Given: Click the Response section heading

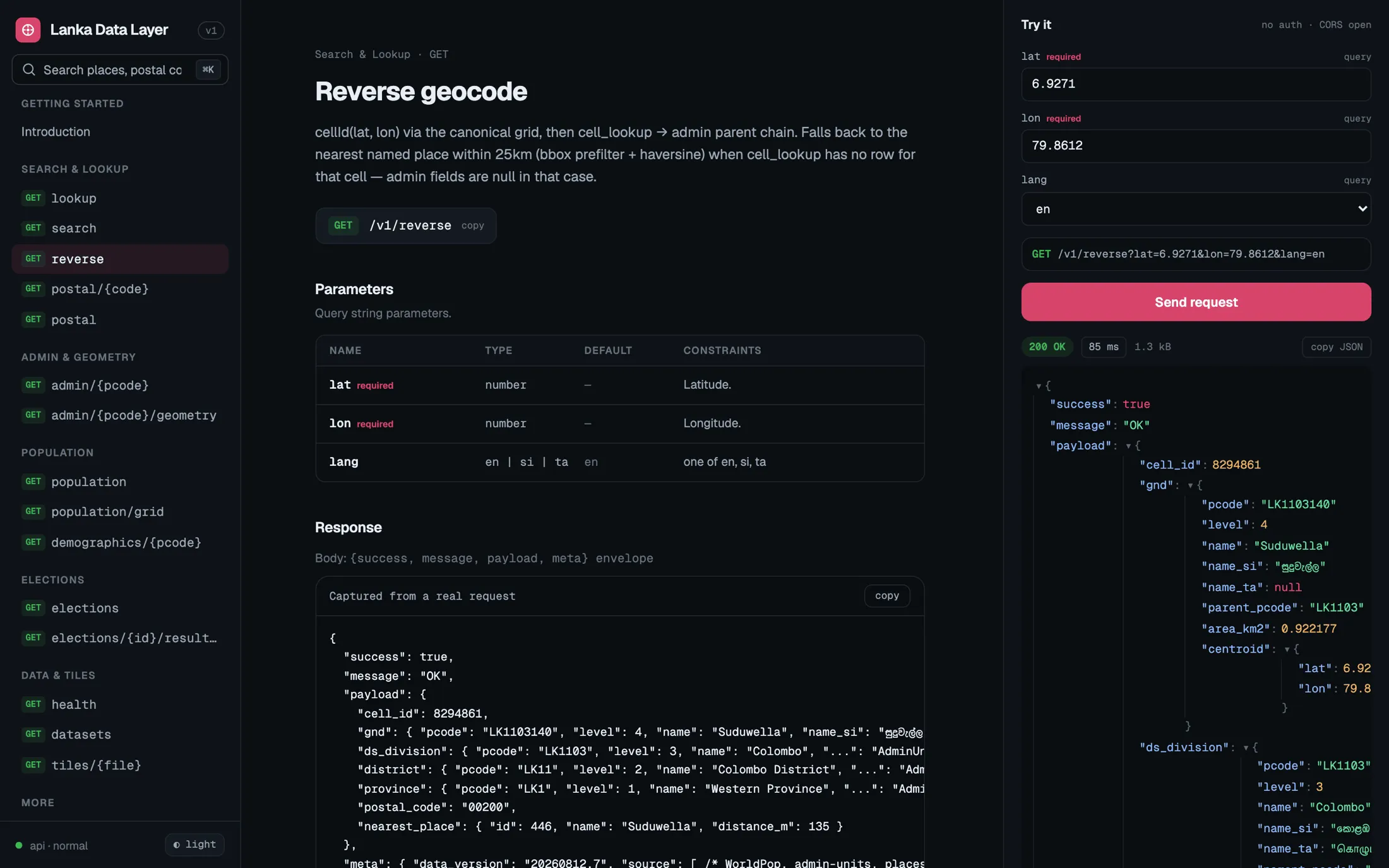Looking at the screenshot, I should pyautogui.click(x=348, y=528).
